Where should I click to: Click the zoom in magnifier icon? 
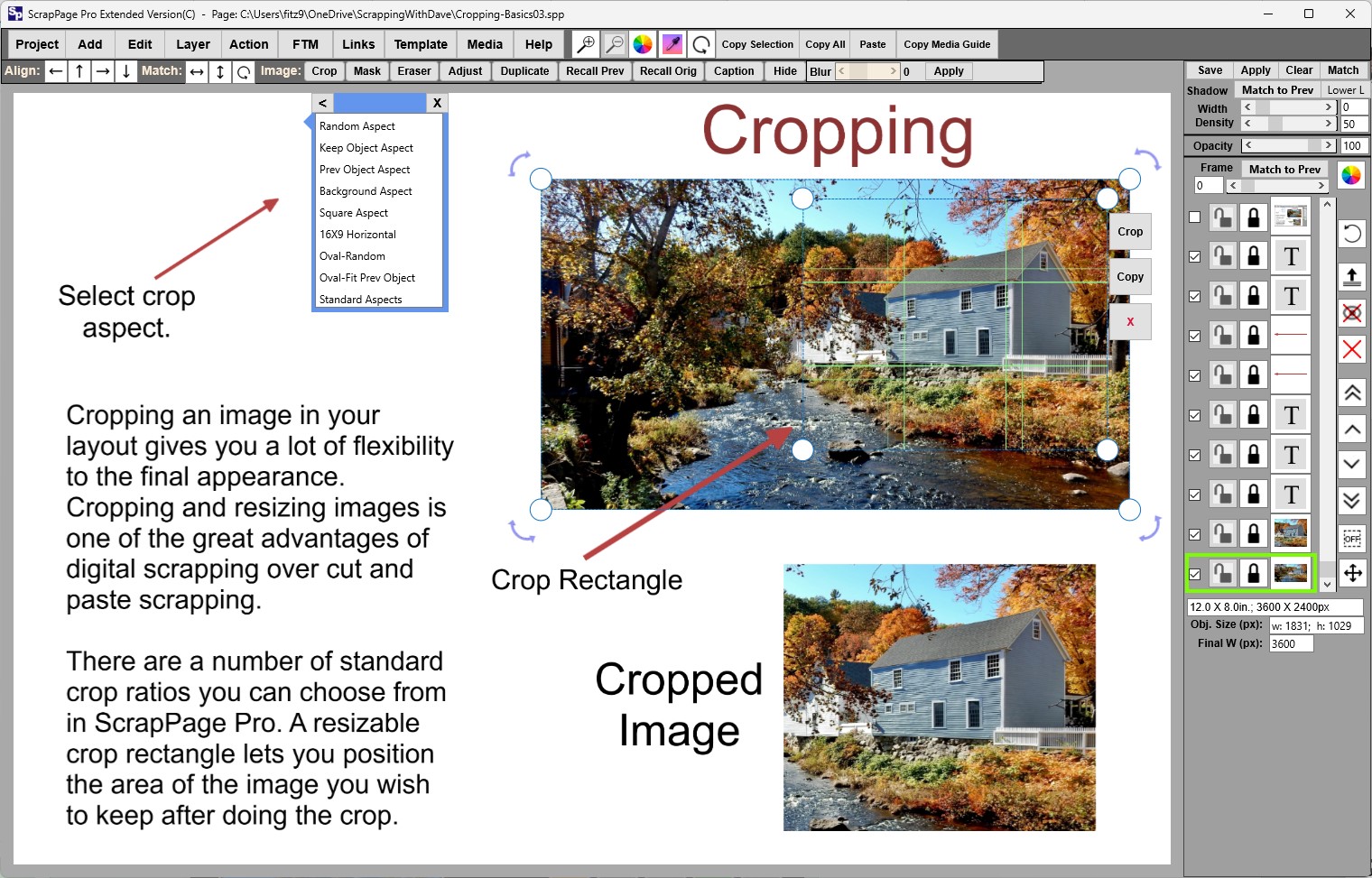pos(586,44)
